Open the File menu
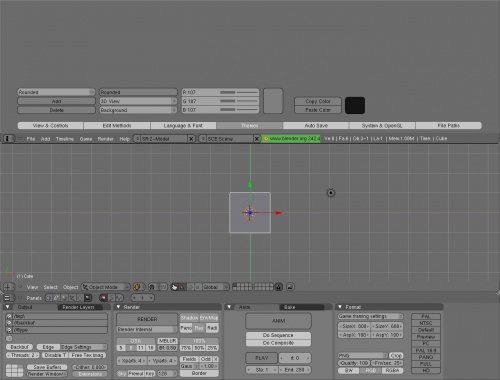This screenshot has width=500, height=380. [x=31, y=139]
